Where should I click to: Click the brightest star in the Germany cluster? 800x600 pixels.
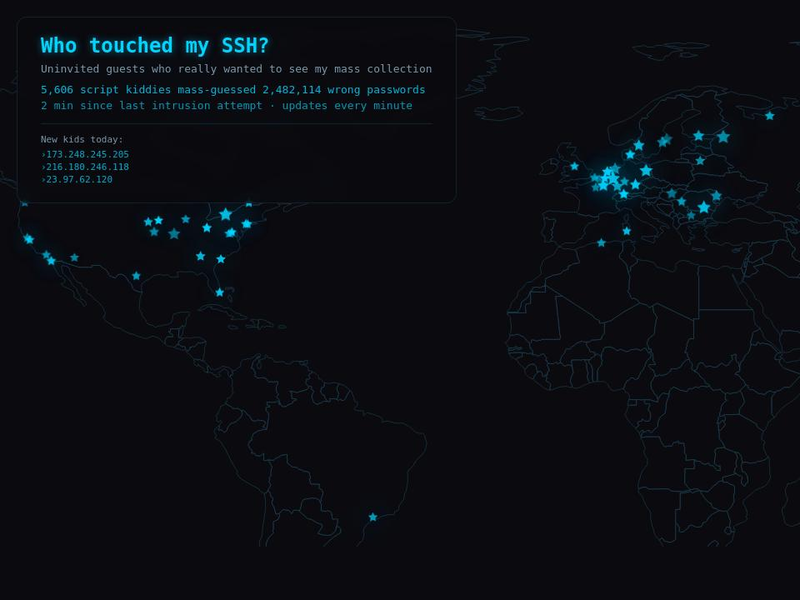(x=608, y=175)
